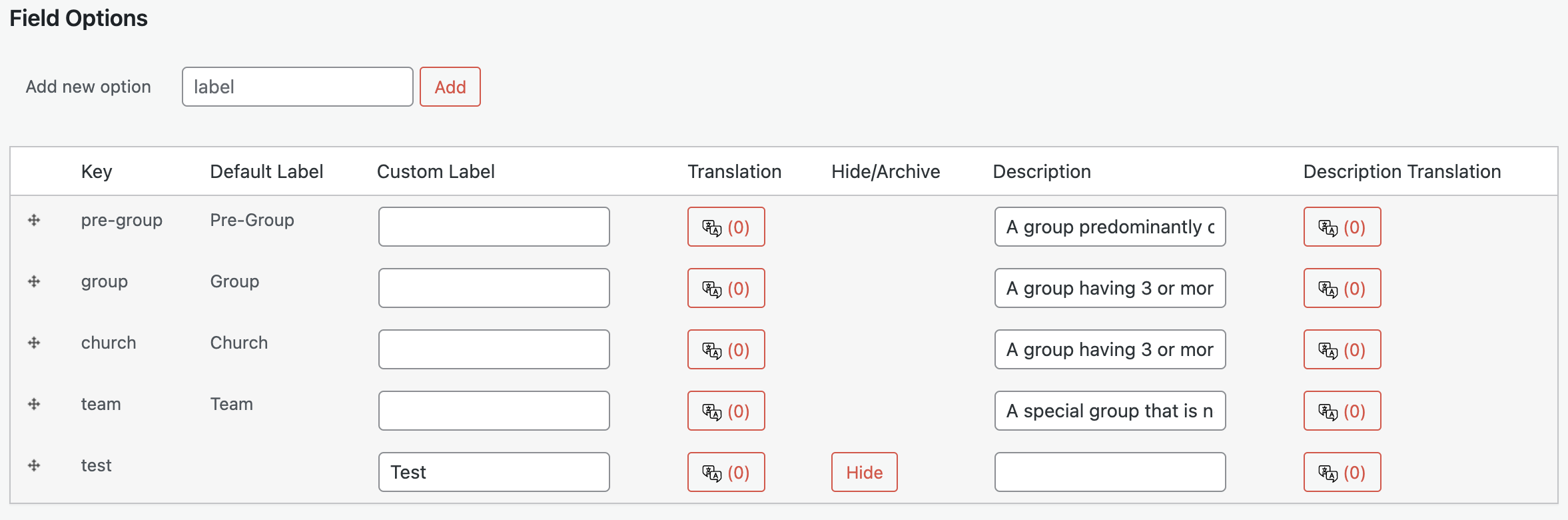The image size is (1568, 520).
Task: Edit the Church row Description field
Action: 1110,349
